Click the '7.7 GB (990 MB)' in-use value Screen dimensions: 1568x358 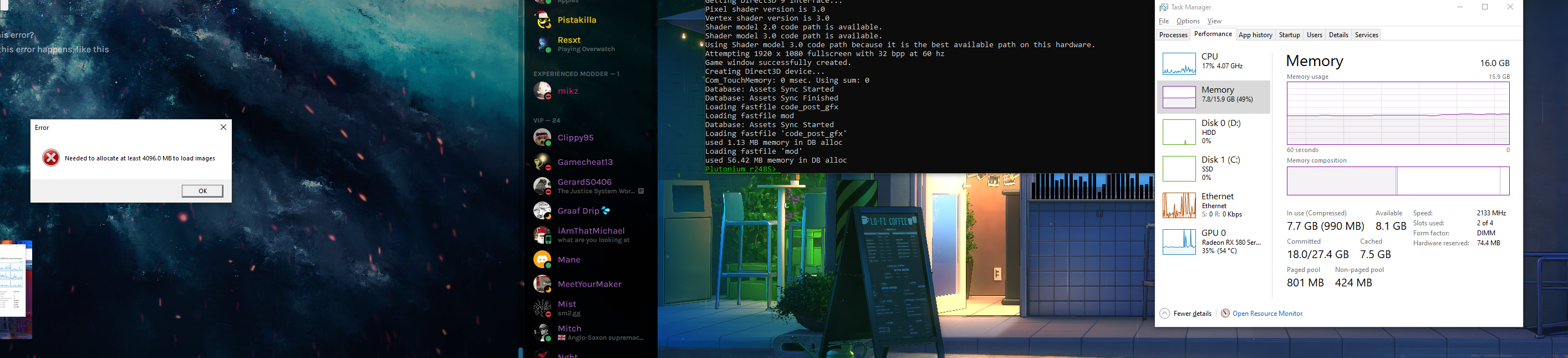1325,226
